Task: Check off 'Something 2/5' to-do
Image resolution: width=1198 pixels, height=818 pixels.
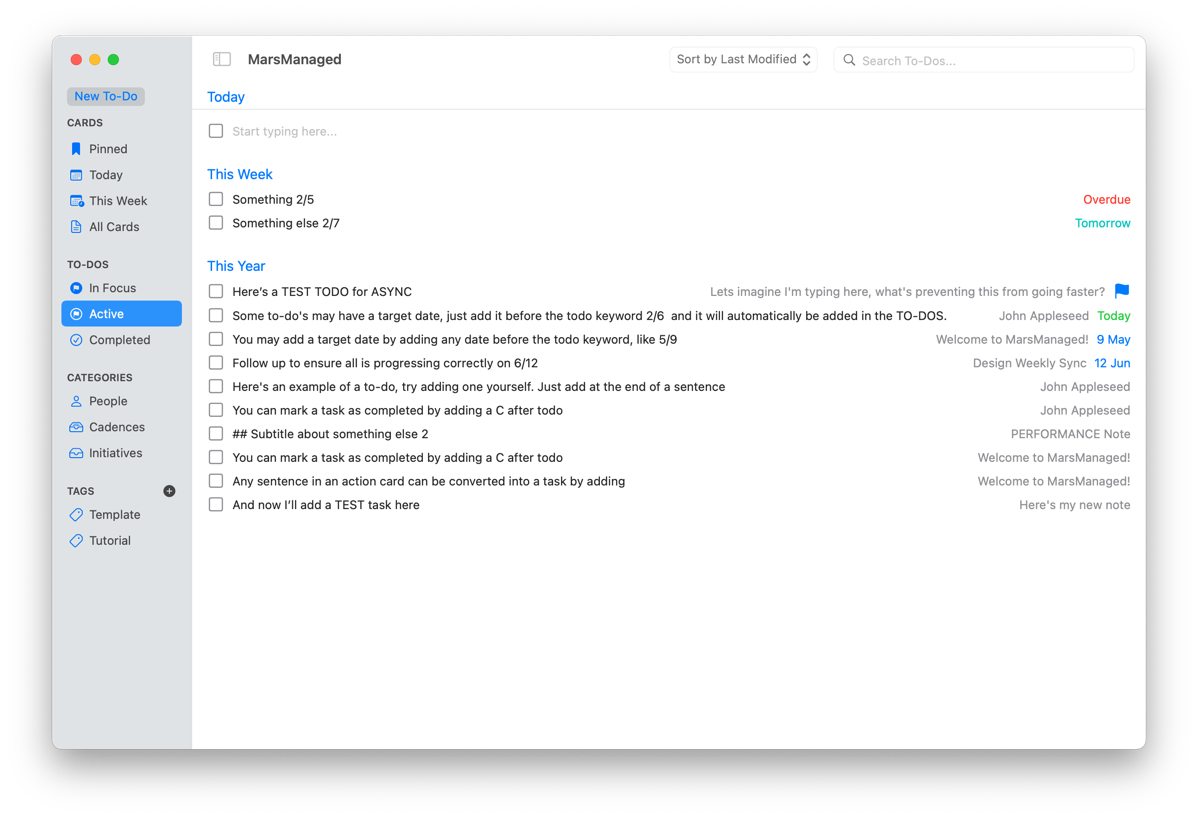Action: click(216, 199)
